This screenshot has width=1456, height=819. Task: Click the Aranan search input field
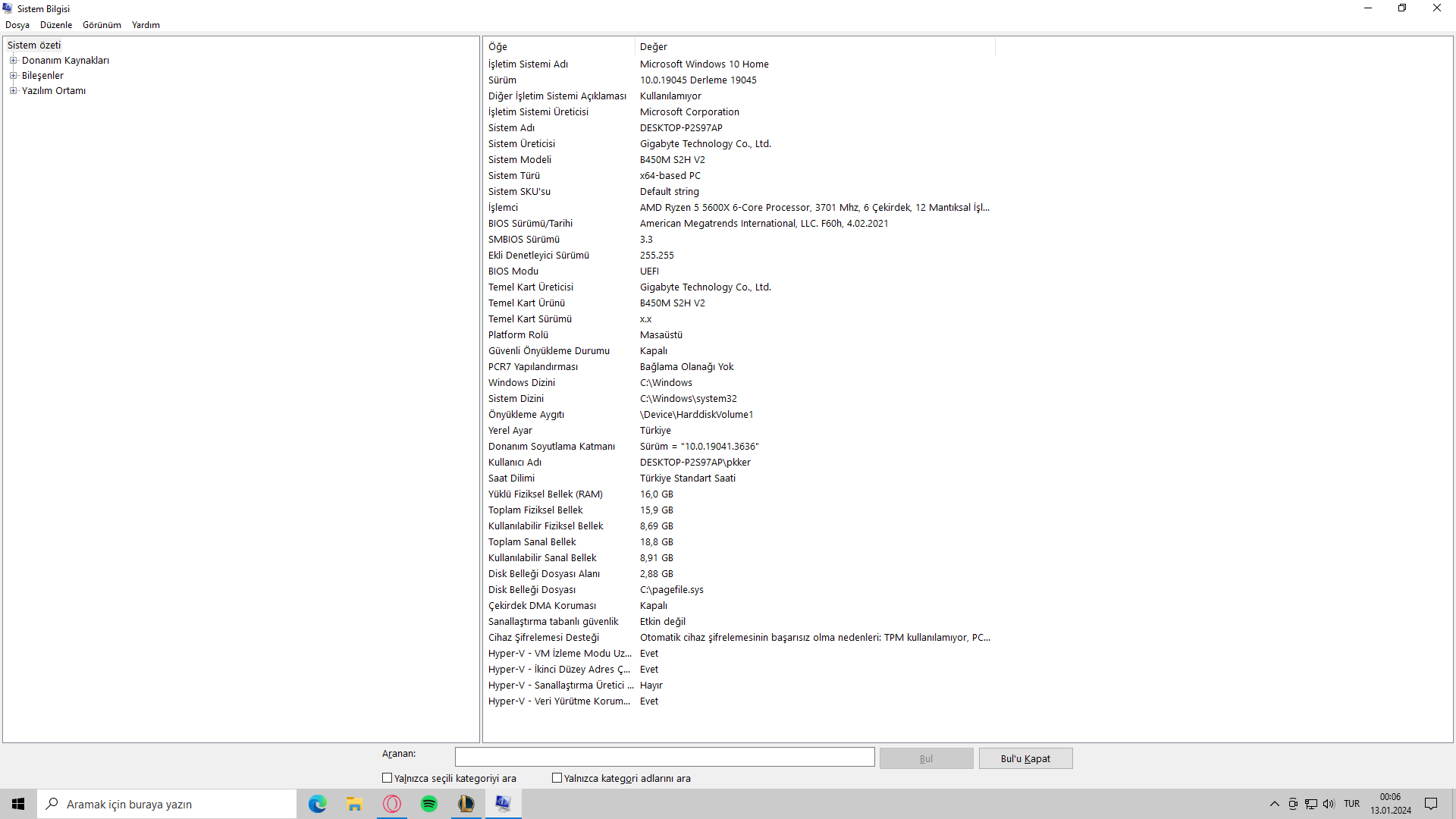[x=664, y=757]
